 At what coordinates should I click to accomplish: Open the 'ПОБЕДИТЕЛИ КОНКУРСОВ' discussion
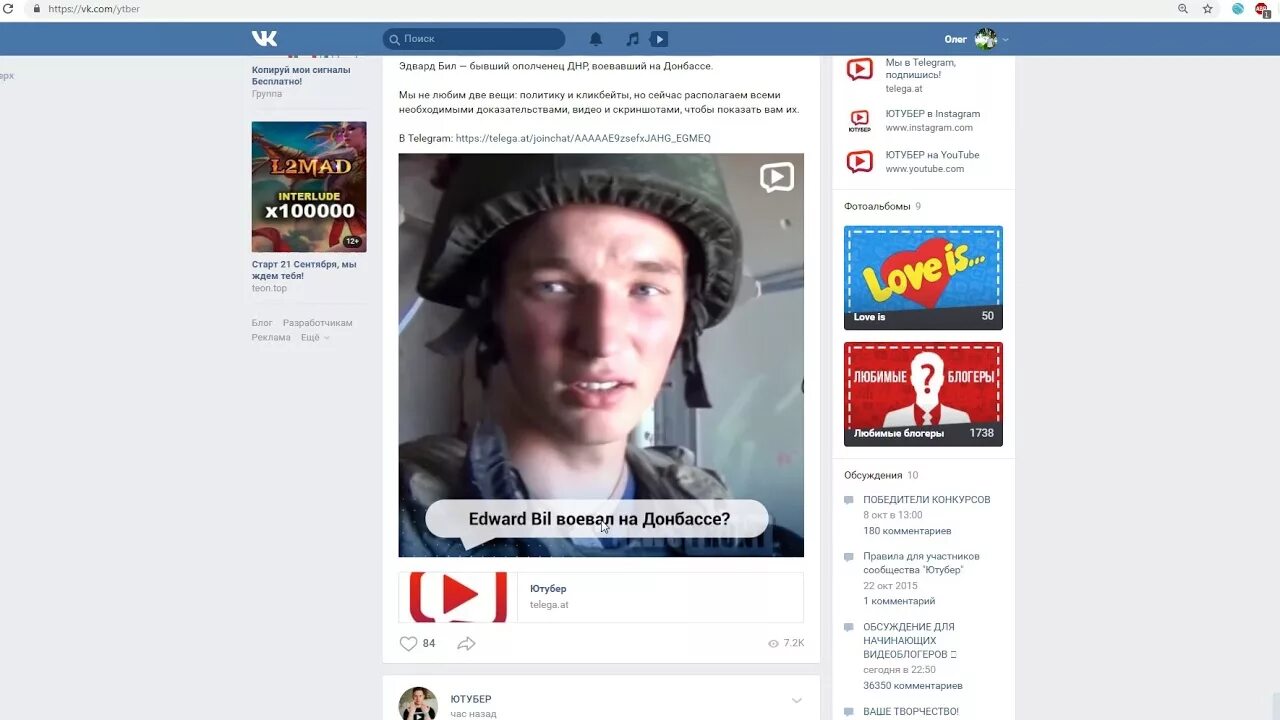(x=925, y=498)
